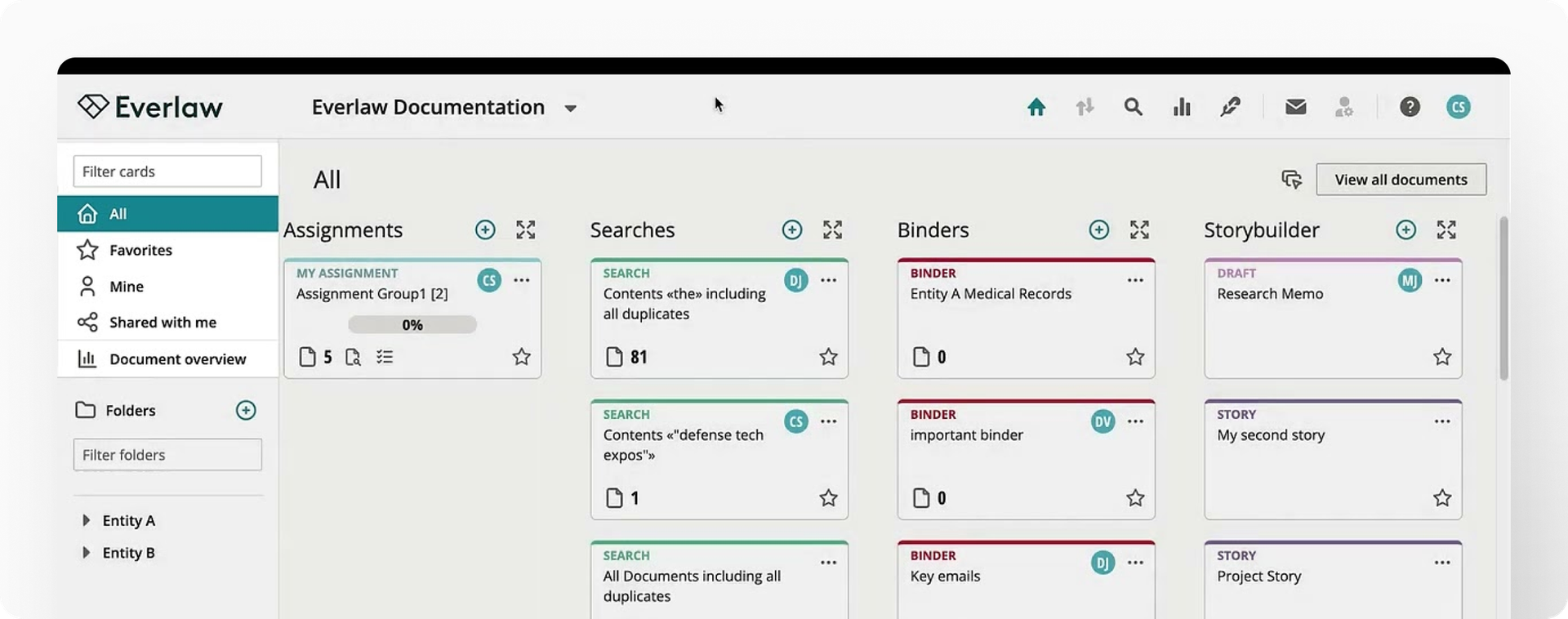The image size is (1568, 619).
Task: Add a new Storybuilder item with plus icon
Action: (x=1405, y=230)
